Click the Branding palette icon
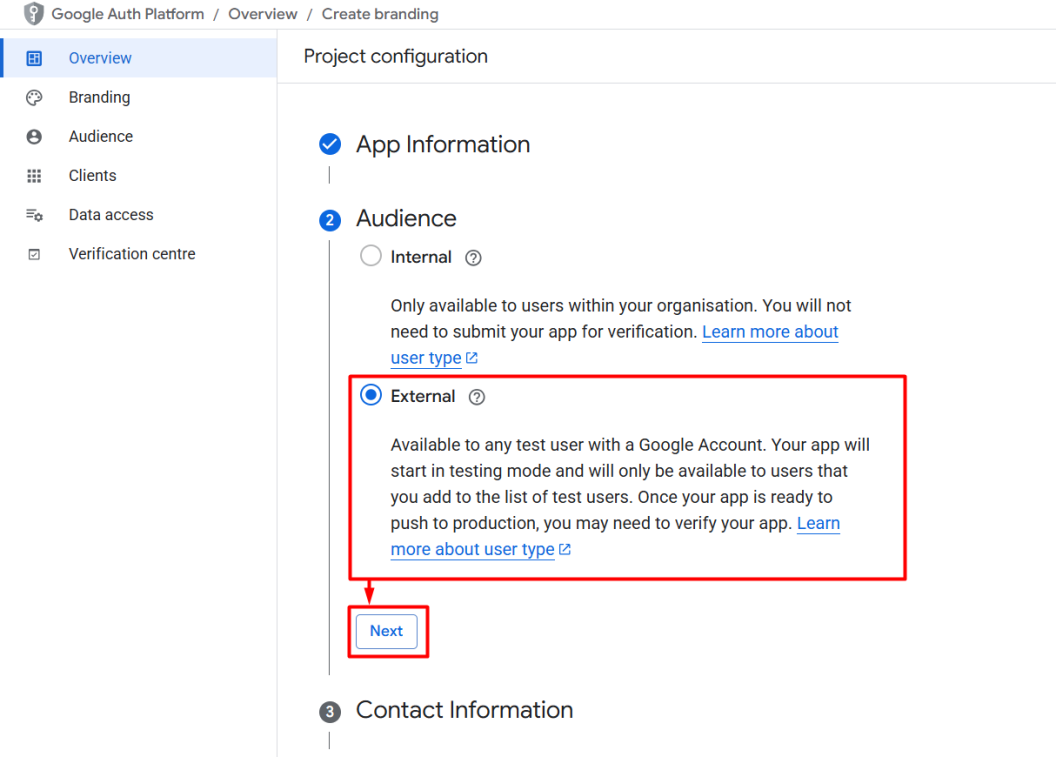Screen dimensions: 1056x757 click(34, 98)
